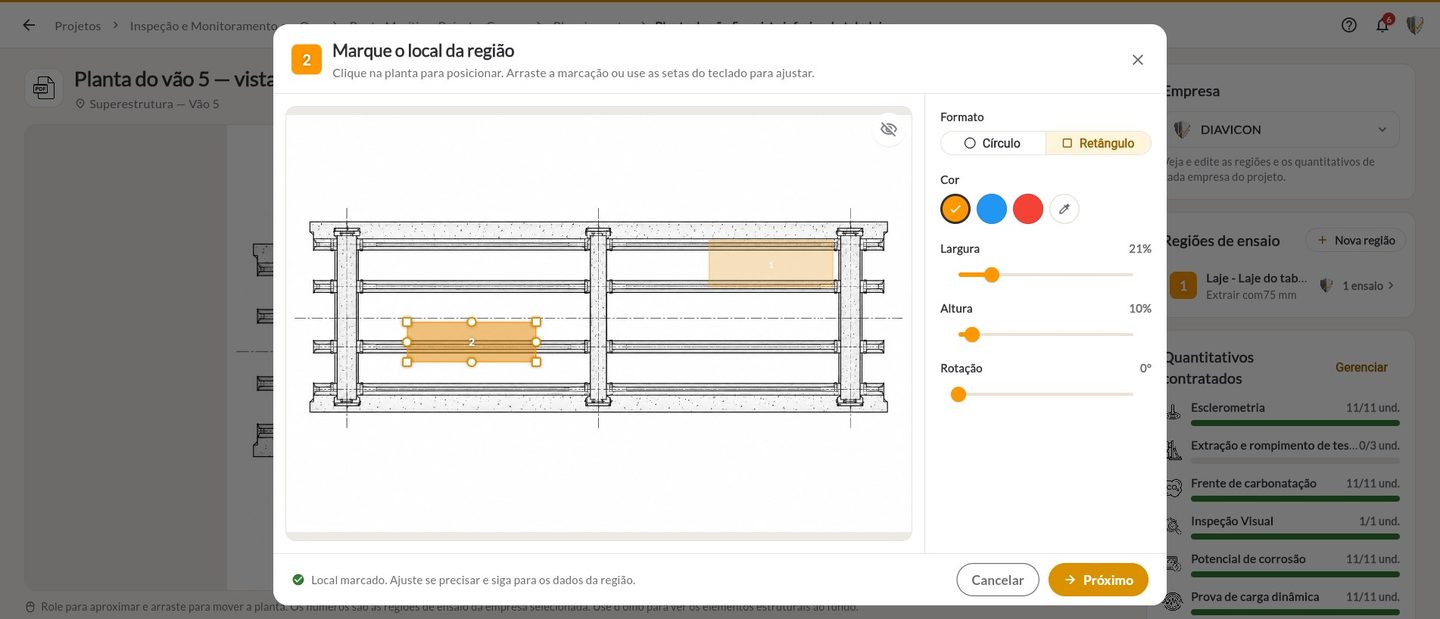
Task: Close the region marking dialog
Action: 1137,60
